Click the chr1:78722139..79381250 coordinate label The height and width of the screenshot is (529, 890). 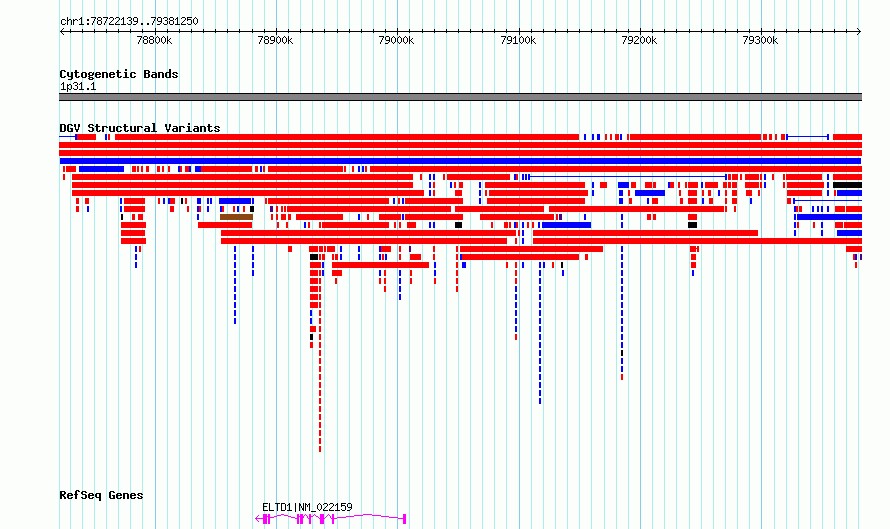(x=129, y=21)
